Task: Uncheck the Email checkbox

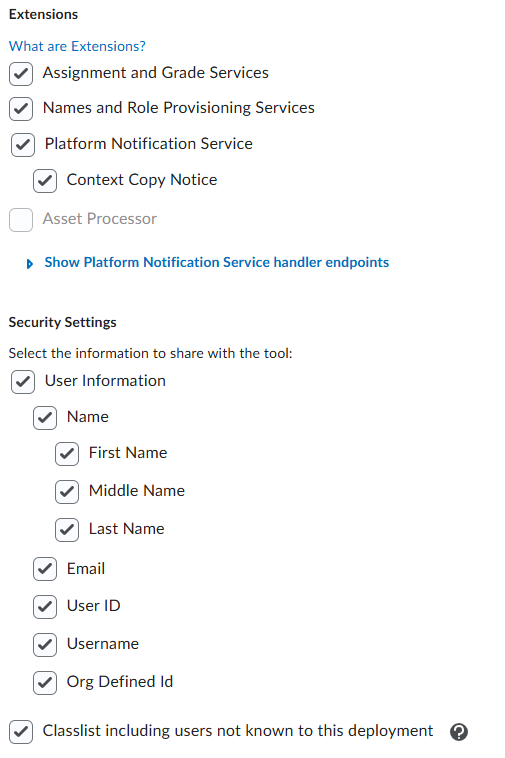Action: point(45,569)
